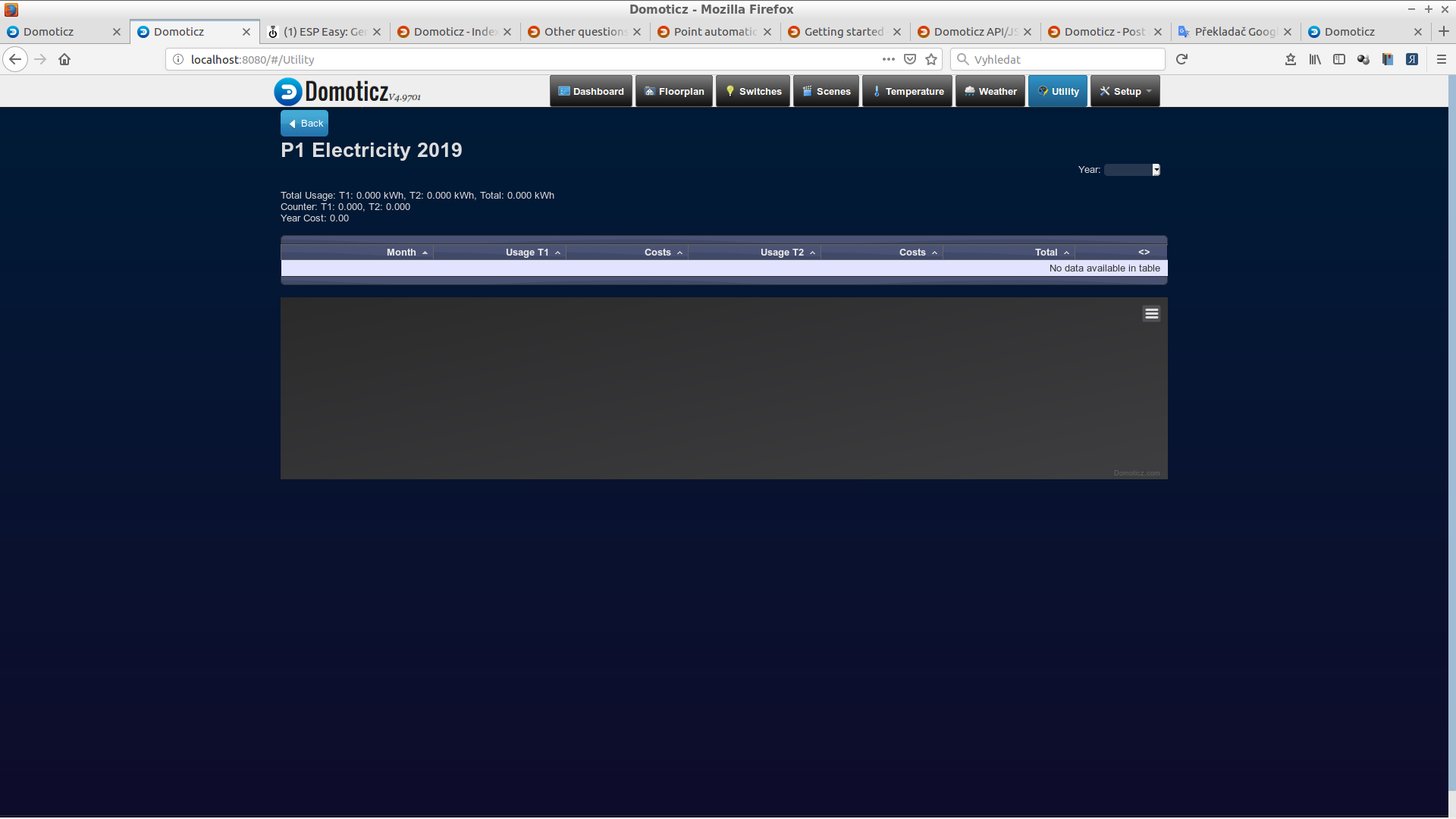Open the Dashboard panel
The image size is (1456, 819).
pos(592,91)
